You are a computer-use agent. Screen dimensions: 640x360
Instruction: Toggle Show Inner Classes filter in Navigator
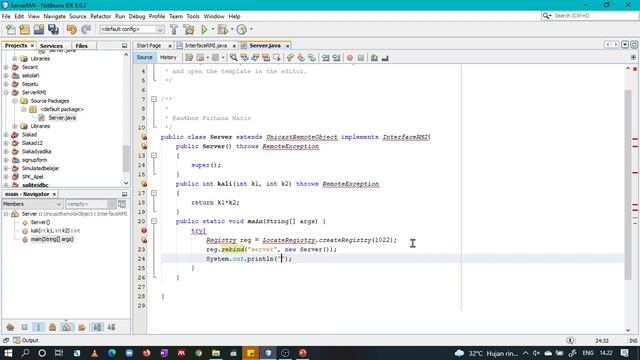tap(67, 327)
